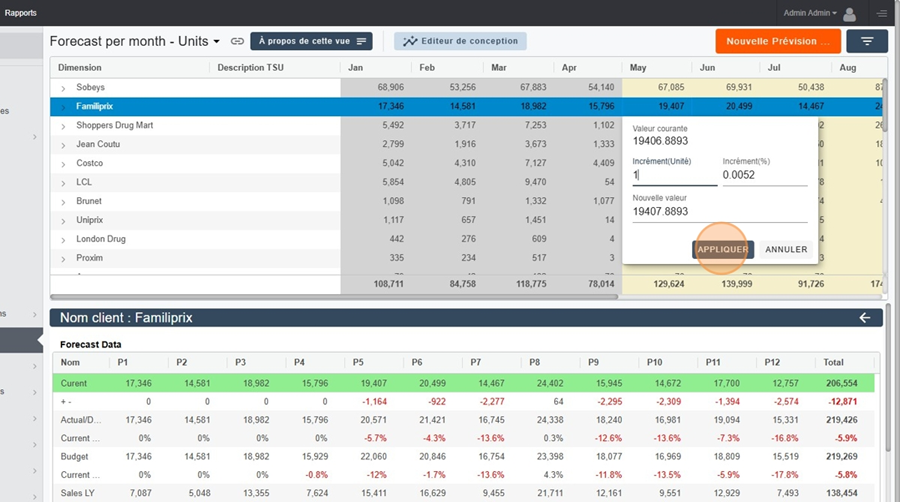Image resolution: width=900 pixels, height=502 pixels.
Task: Click the Dimension column header
Action: coord(80,68)
